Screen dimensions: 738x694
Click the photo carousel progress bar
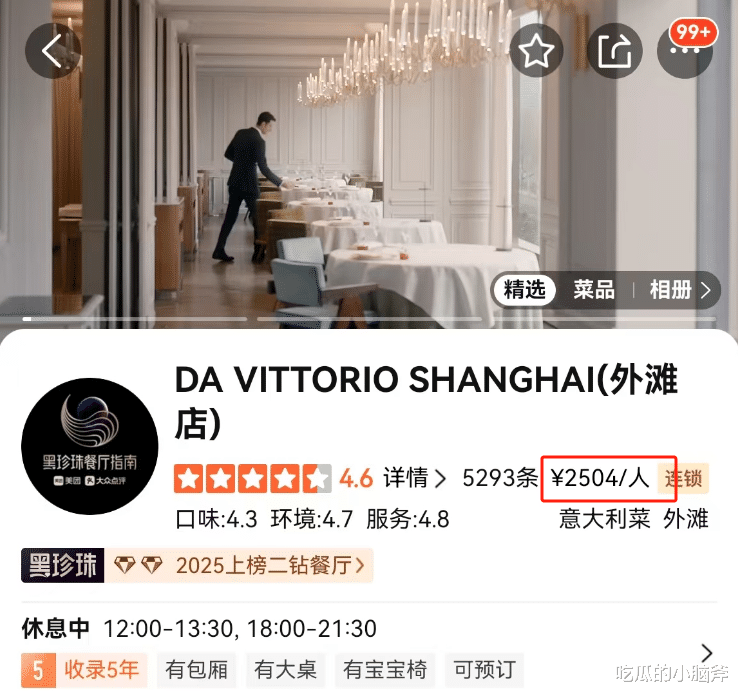[369, 319]
